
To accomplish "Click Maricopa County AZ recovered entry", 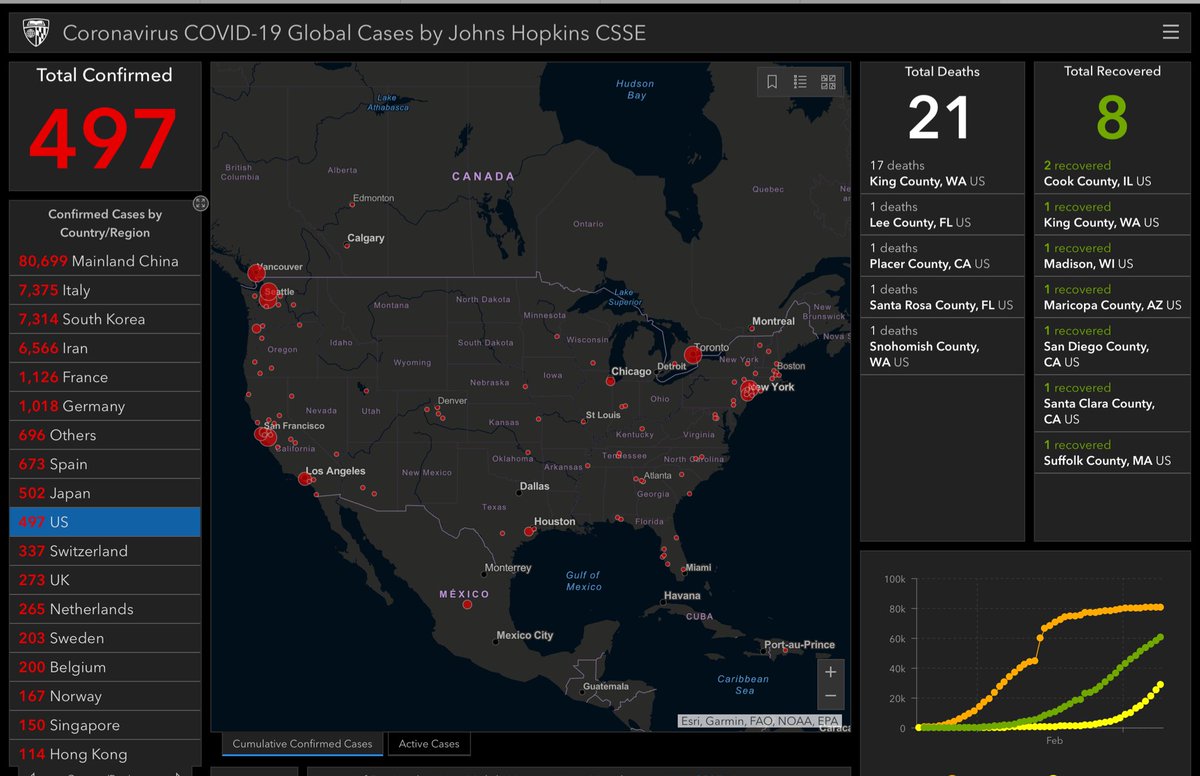I will point(1112,296).
